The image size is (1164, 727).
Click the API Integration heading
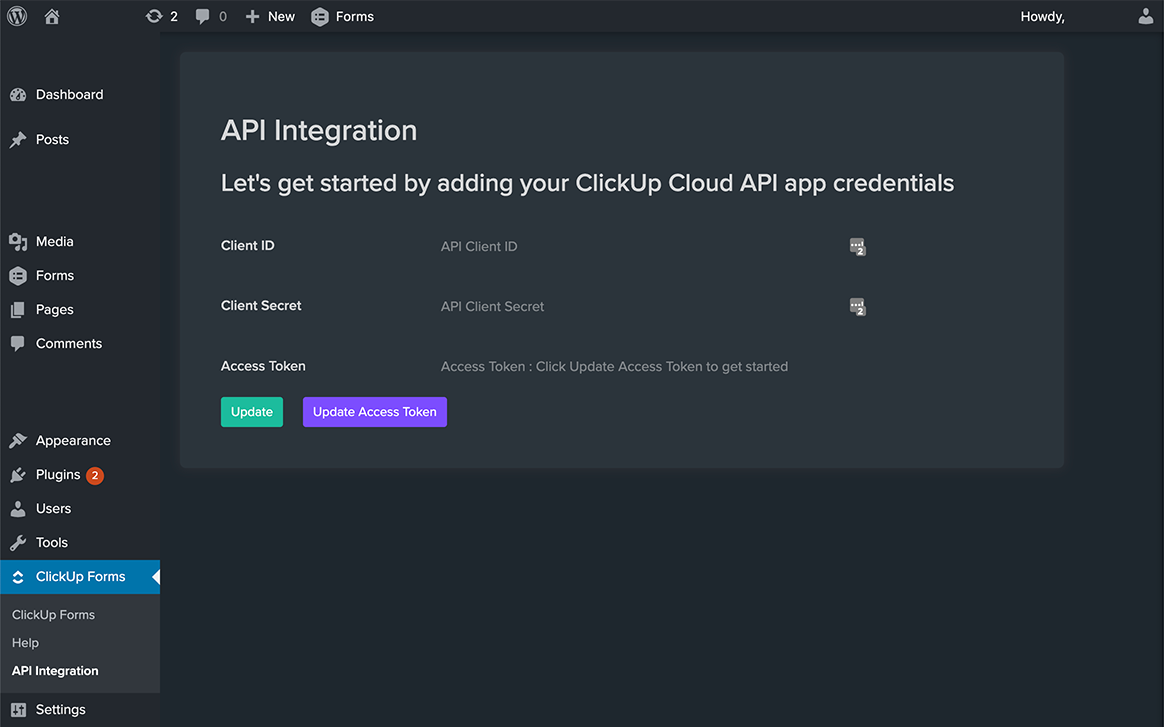pyautogui.click(x=319, y=131)
